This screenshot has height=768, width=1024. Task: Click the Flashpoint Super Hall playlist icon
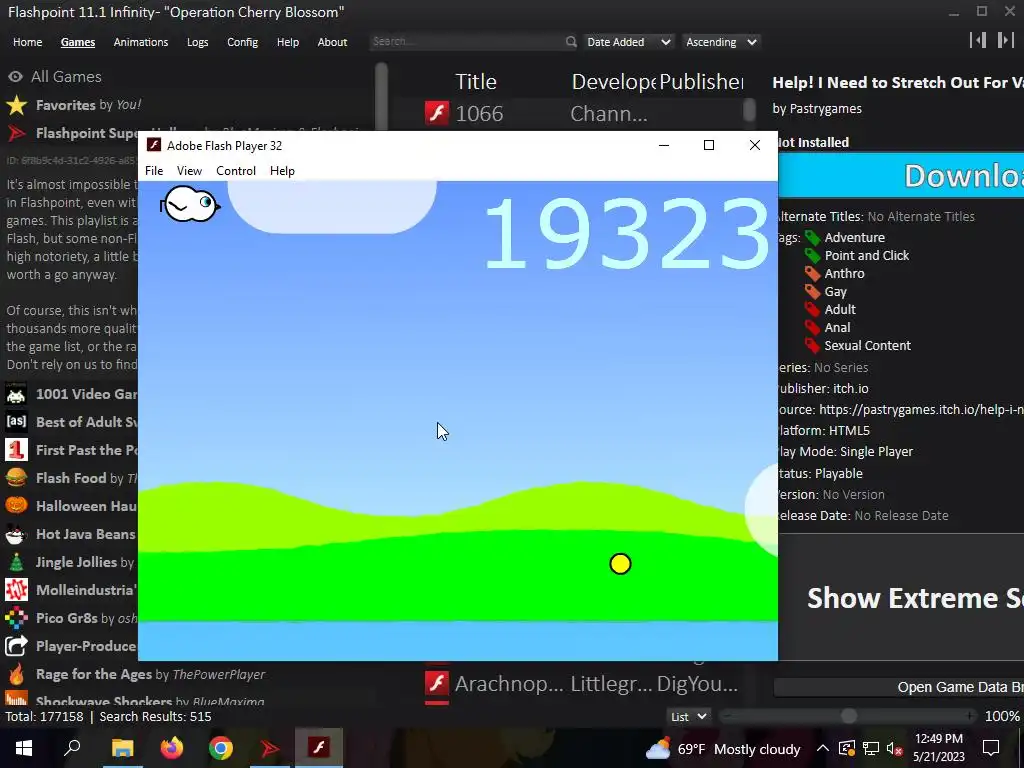(16, 133)
